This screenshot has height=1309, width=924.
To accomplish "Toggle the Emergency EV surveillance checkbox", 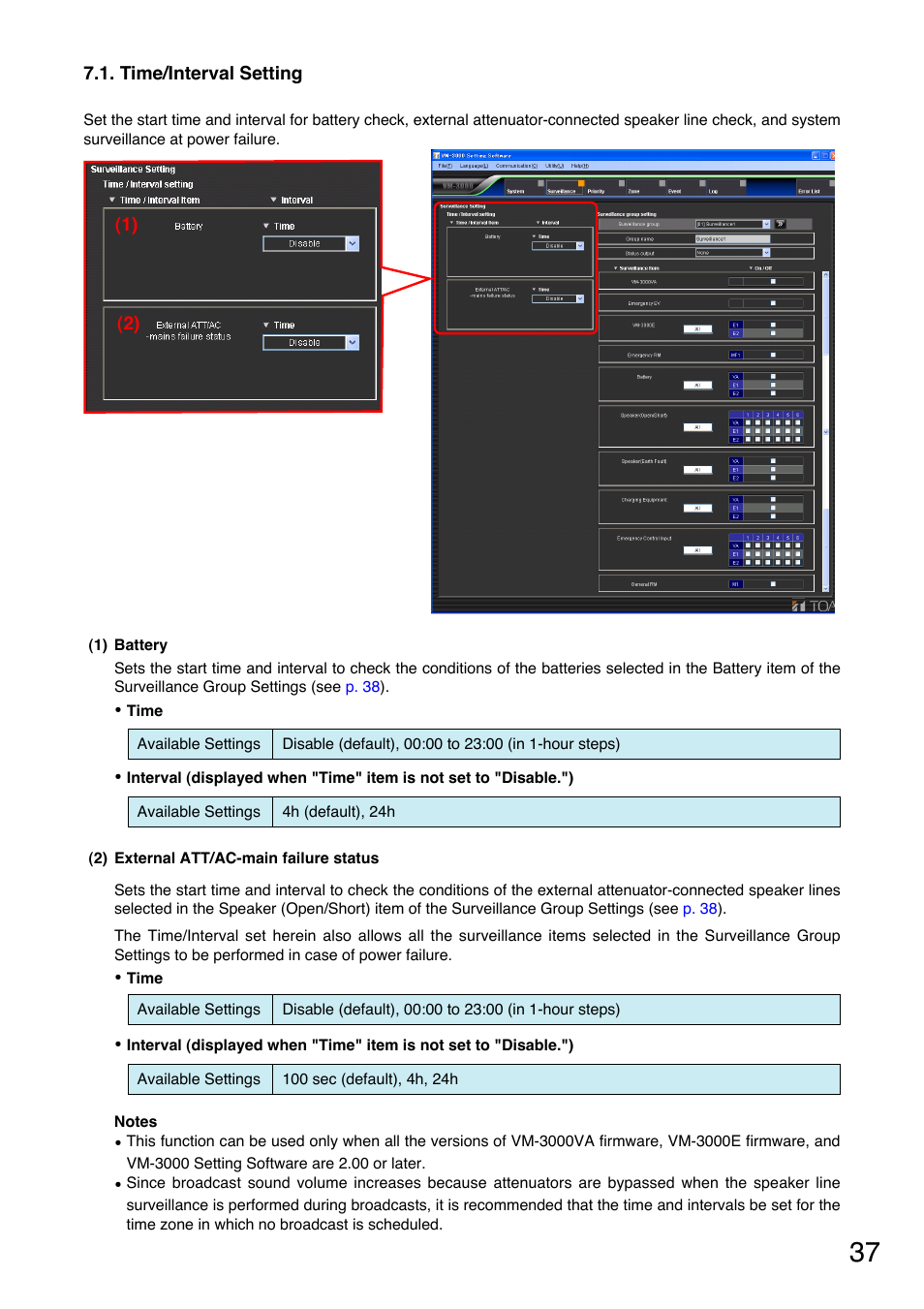I will click(x=773, y=303).
